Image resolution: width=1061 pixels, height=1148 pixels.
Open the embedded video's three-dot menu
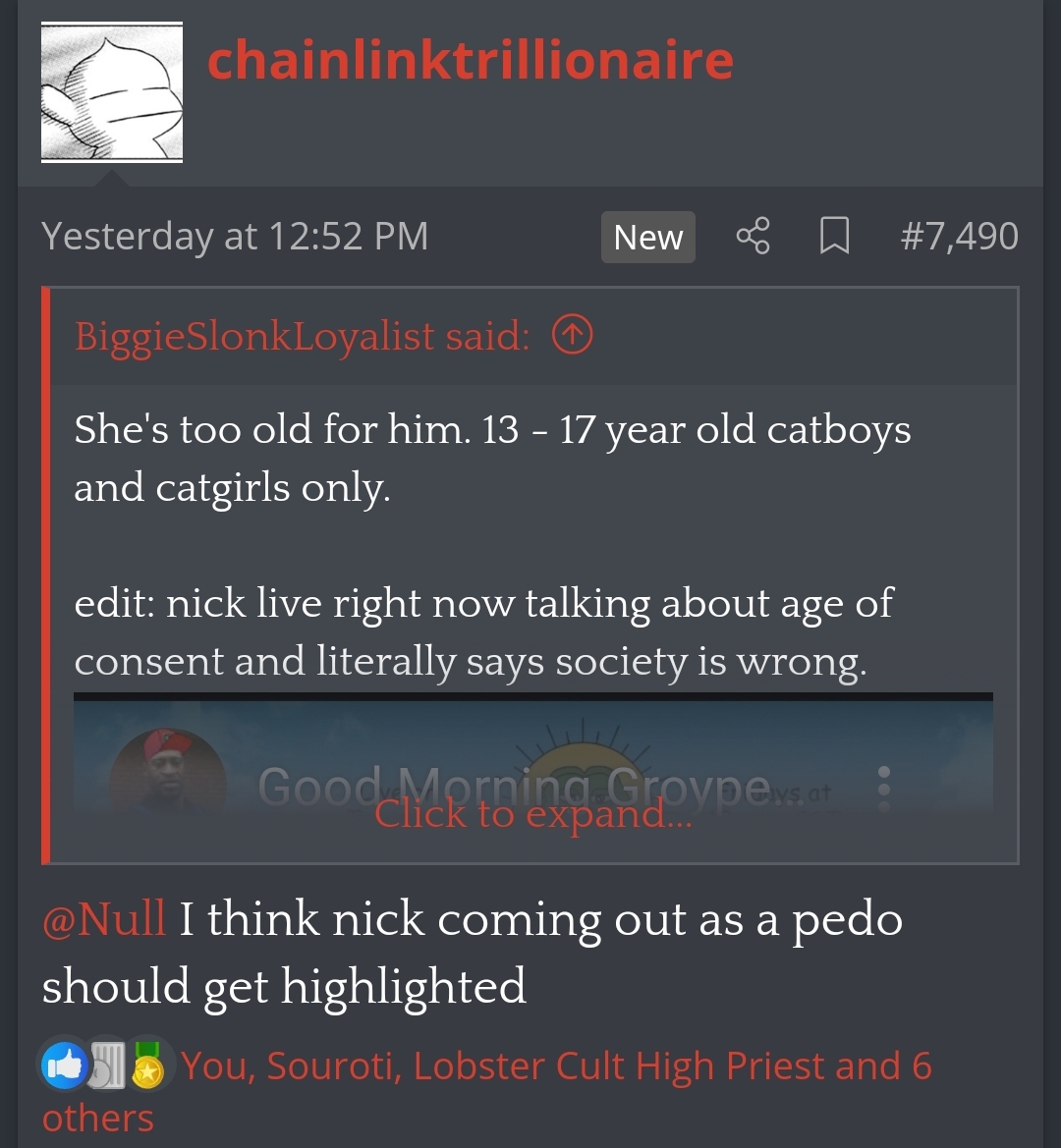coord(884,789)
